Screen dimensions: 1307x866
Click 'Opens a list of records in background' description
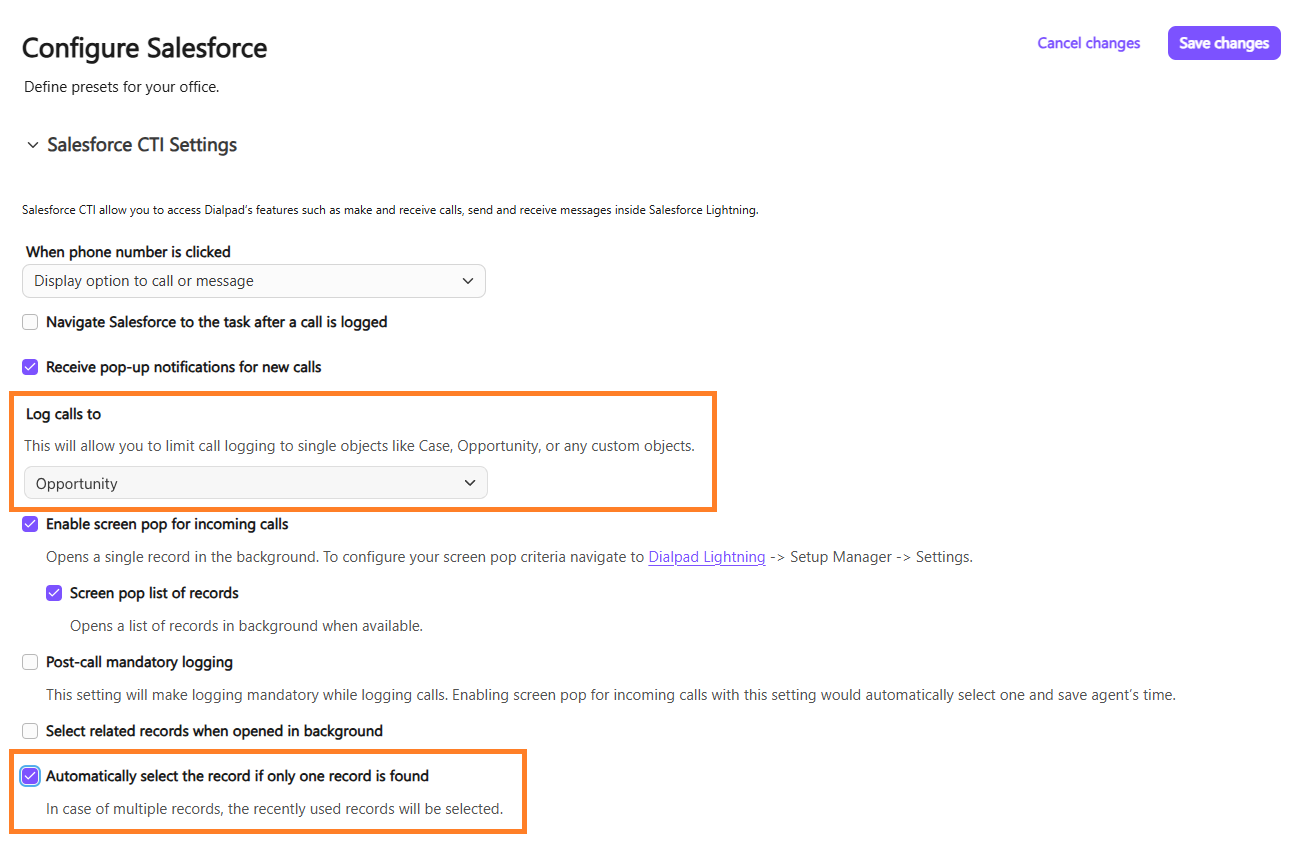246,626
